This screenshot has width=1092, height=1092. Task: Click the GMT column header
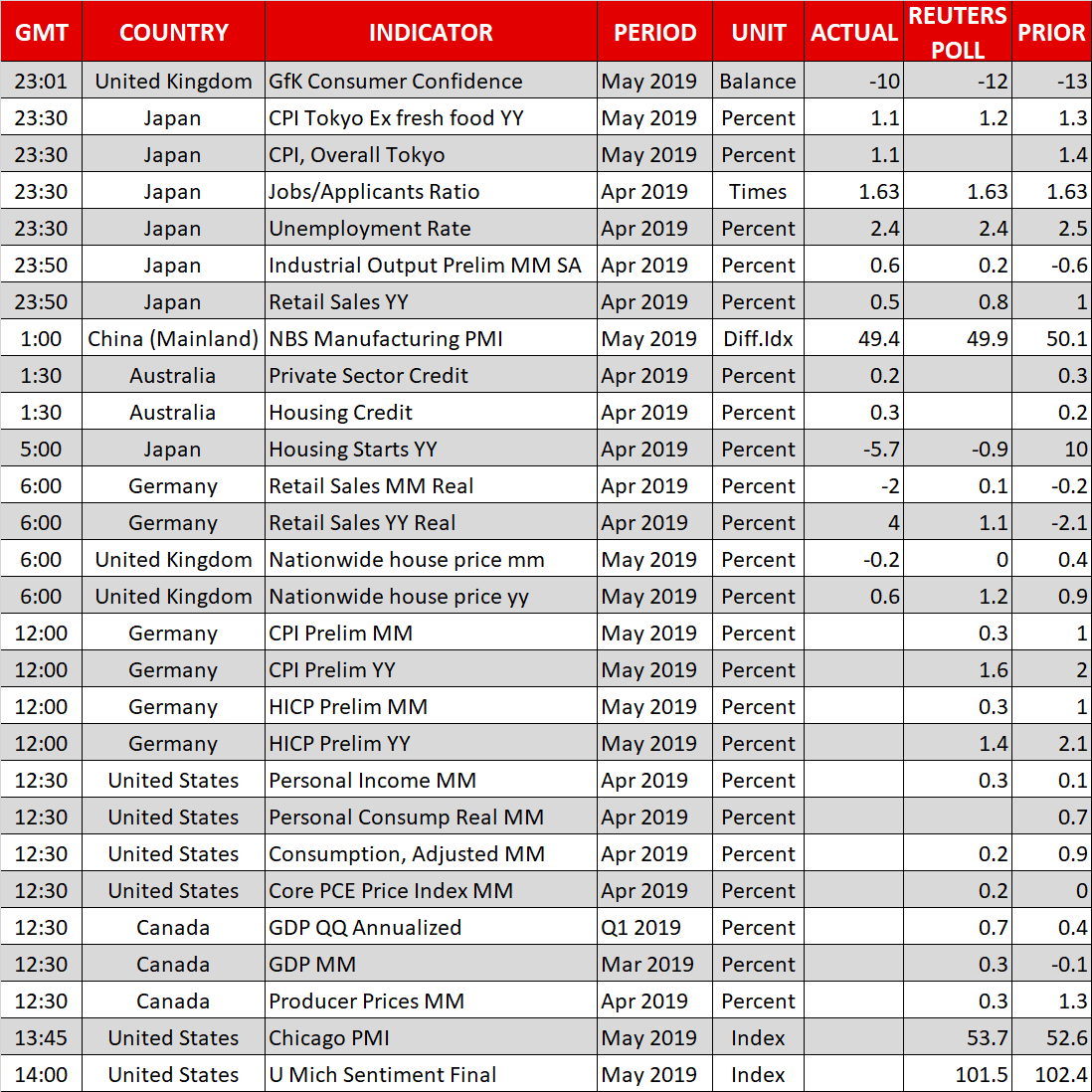41,32
